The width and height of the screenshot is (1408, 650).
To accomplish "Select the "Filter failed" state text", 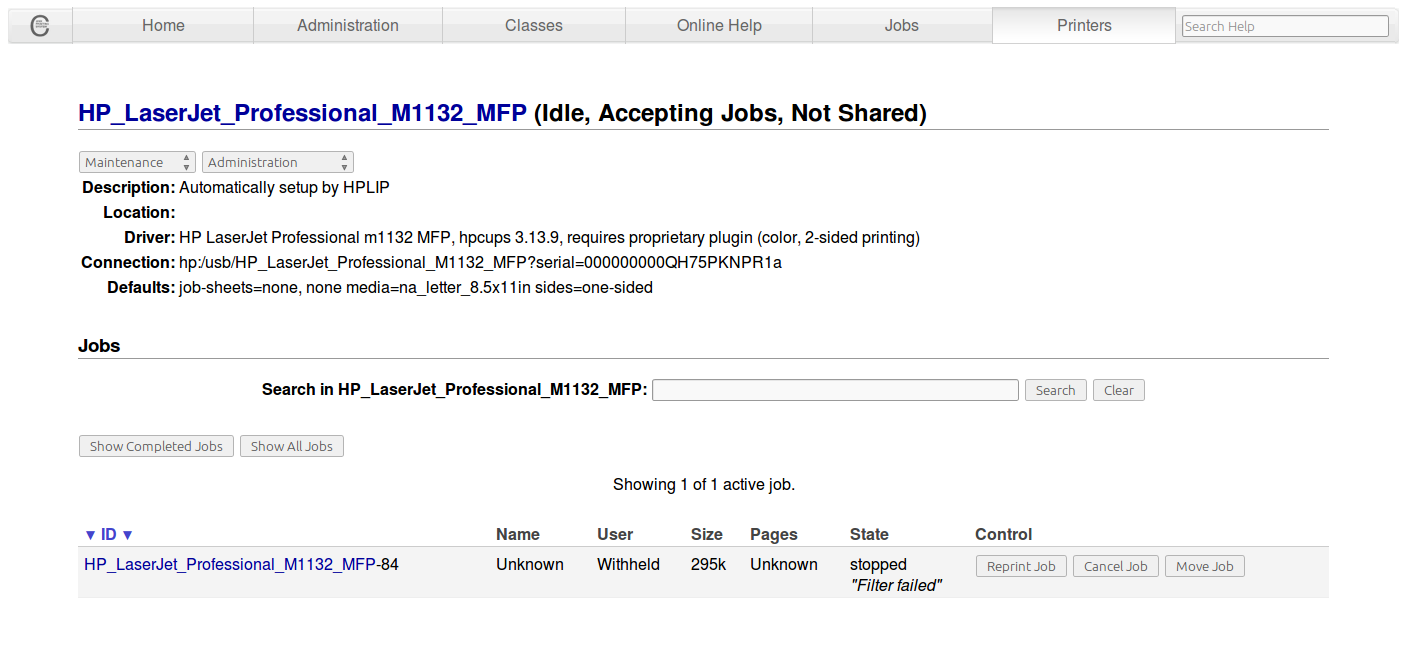I will [897, 586].
